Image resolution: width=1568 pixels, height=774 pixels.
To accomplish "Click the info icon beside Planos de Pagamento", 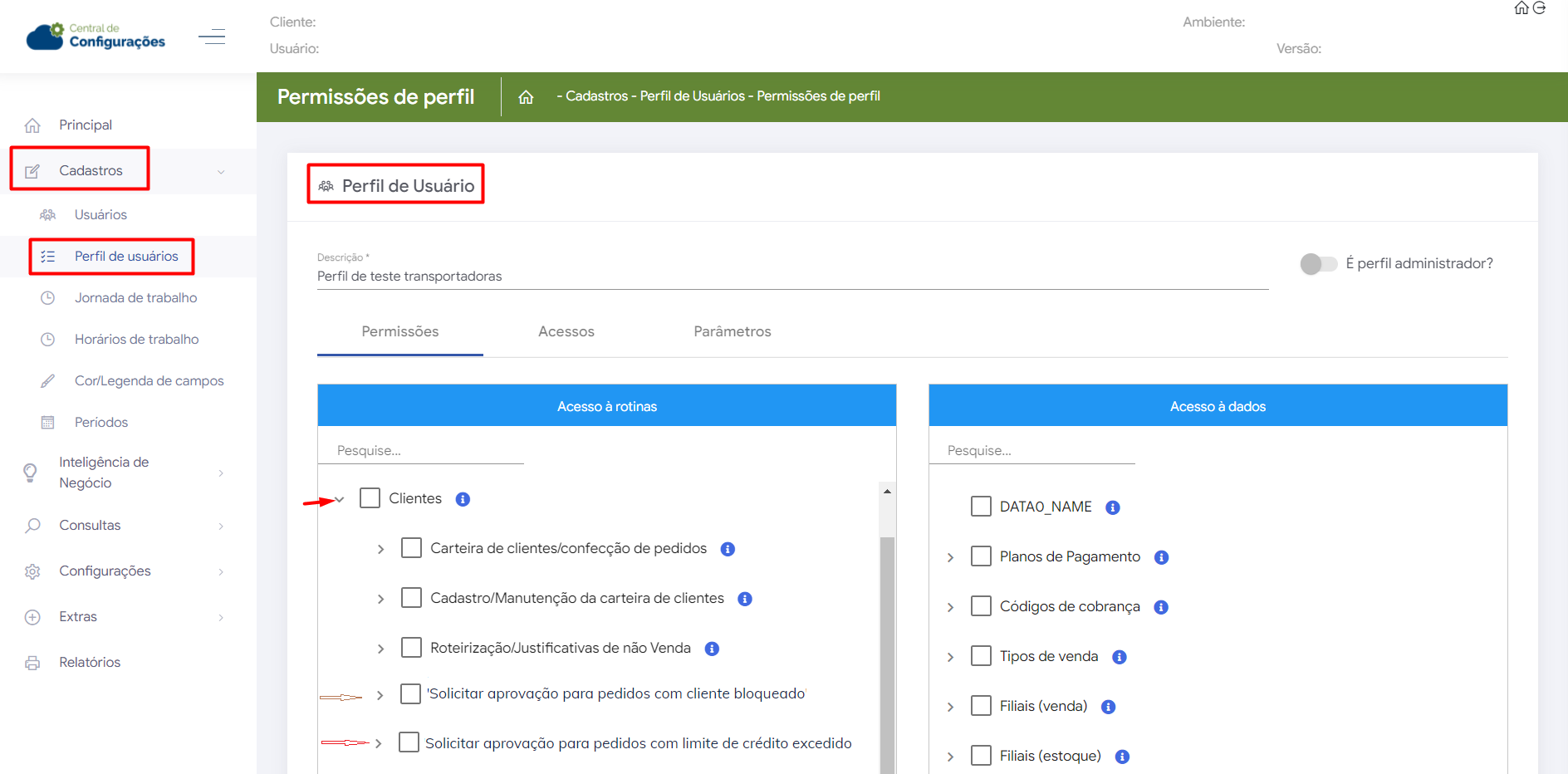I will click(x=1162, y=557).
